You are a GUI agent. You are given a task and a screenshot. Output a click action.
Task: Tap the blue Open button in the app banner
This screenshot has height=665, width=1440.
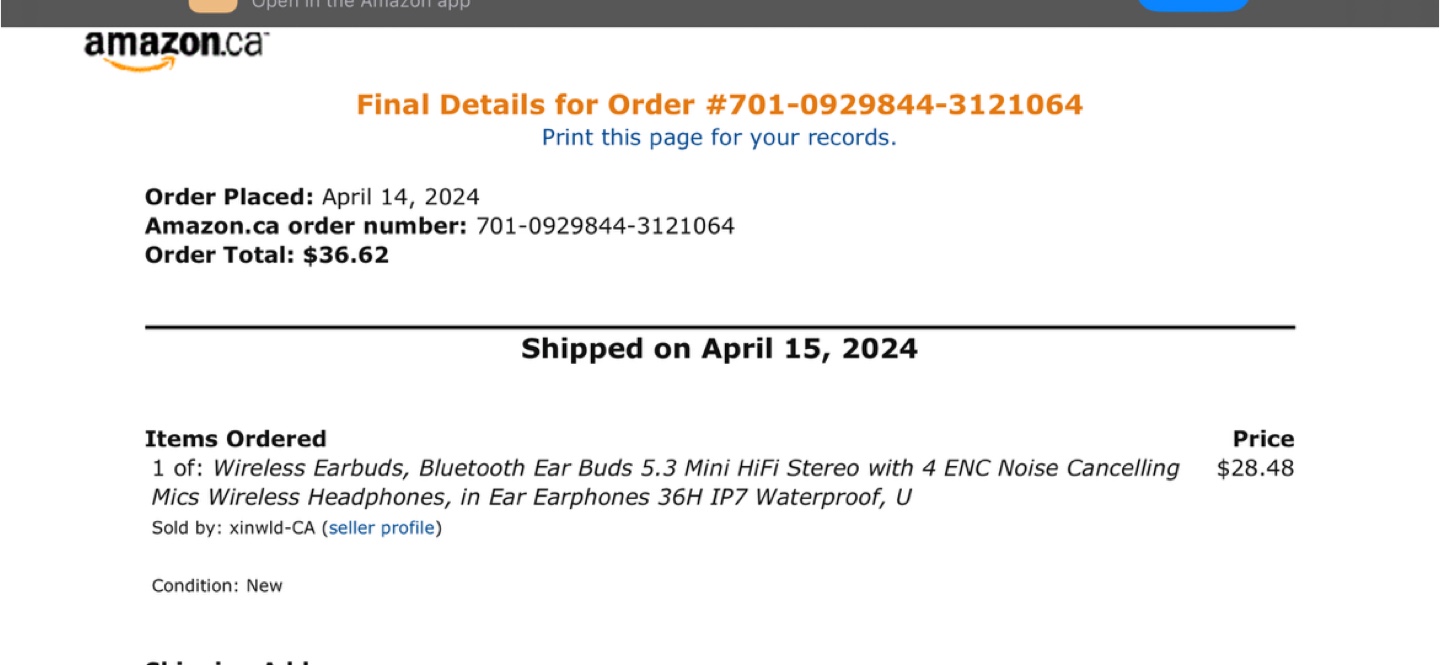coord(1192,3)
